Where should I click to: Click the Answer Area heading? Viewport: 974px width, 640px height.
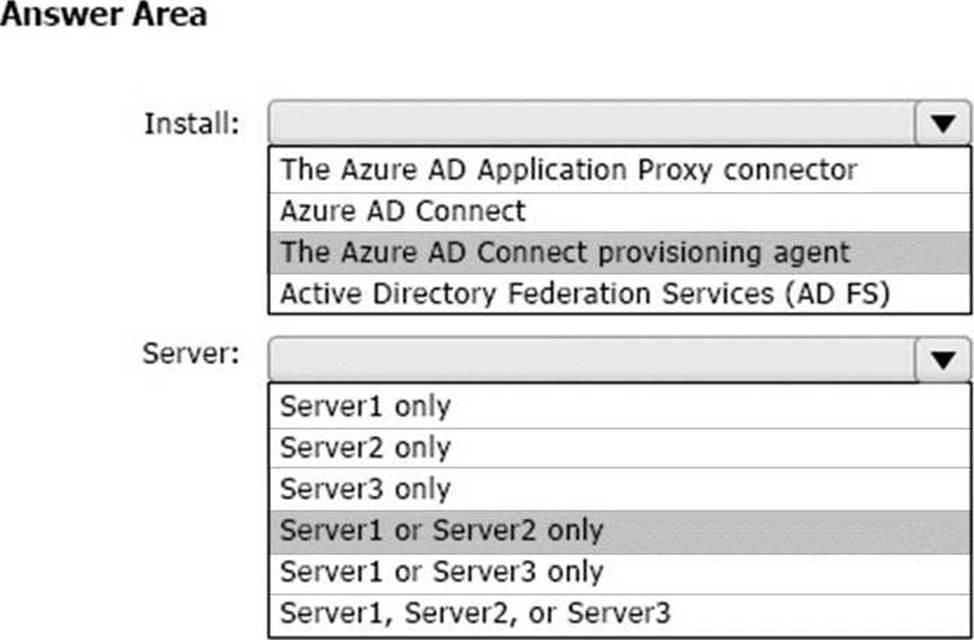(103, 14)
